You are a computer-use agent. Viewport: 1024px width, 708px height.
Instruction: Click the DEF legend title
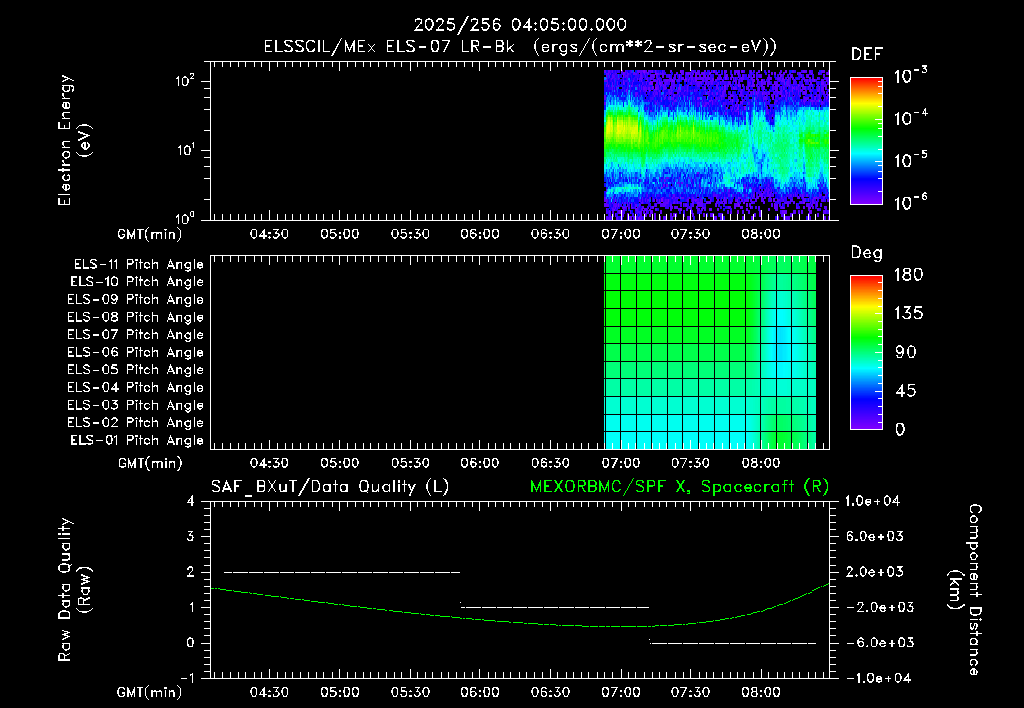(x=867, y=55)
